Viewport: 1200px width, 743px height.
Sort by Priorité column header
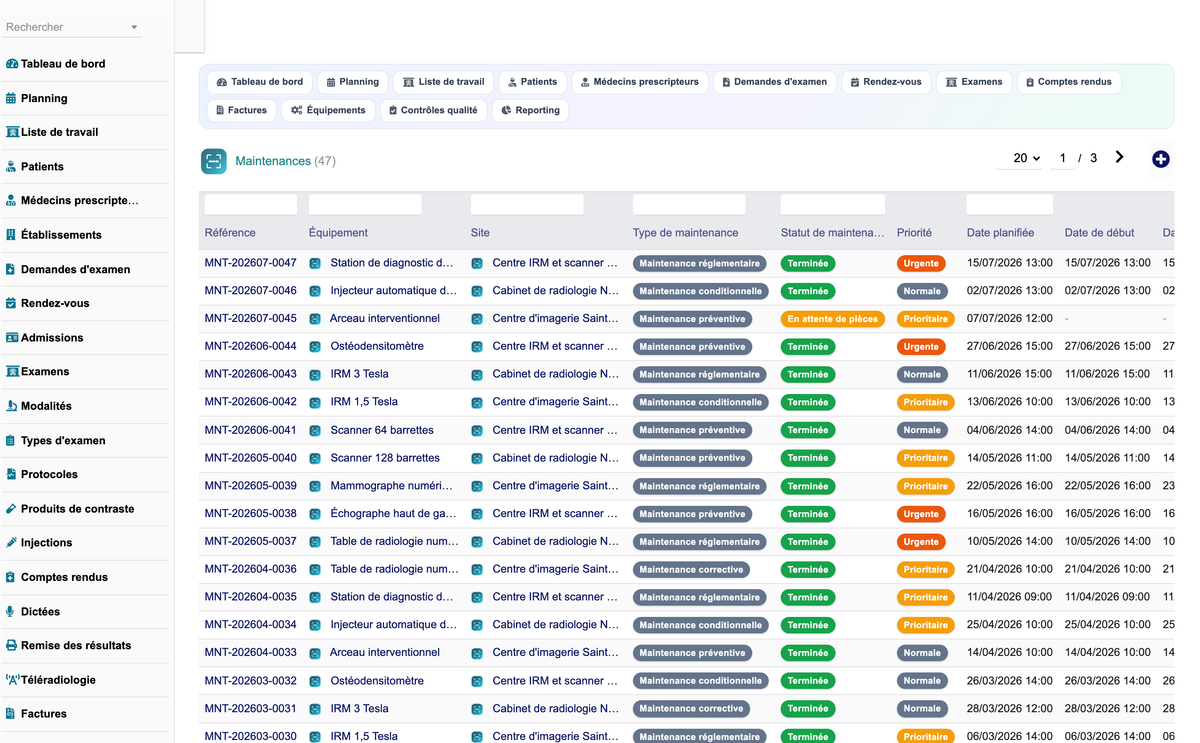pos(914,233)
